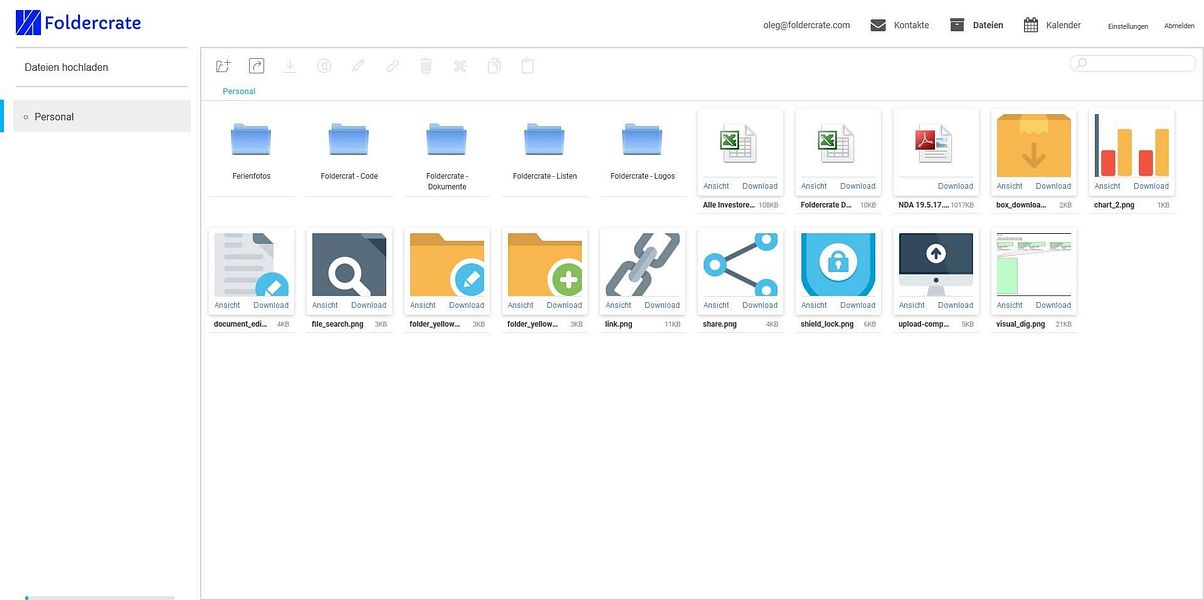Select the chart_2.png thumbnail
This screenshot has height=600, width=1204.
click(1131, 145)
